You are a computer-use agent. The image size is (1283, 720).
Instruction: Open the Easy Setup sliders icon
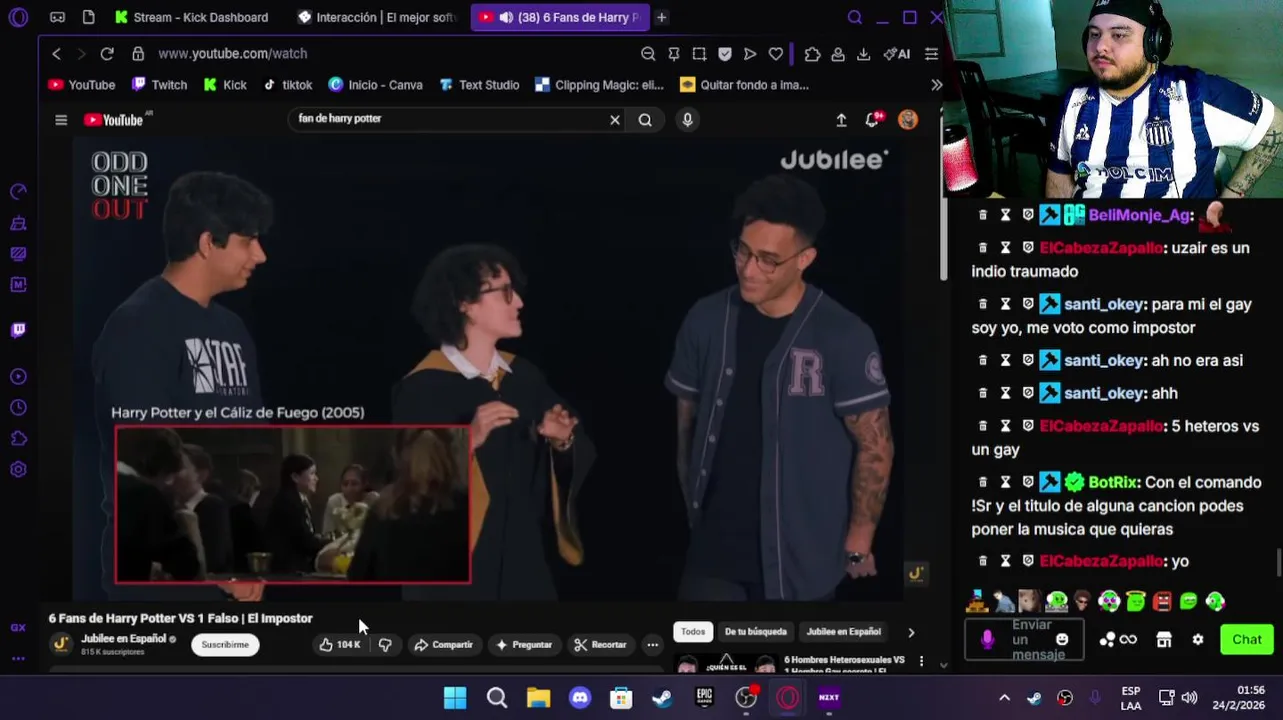(931, 54)
